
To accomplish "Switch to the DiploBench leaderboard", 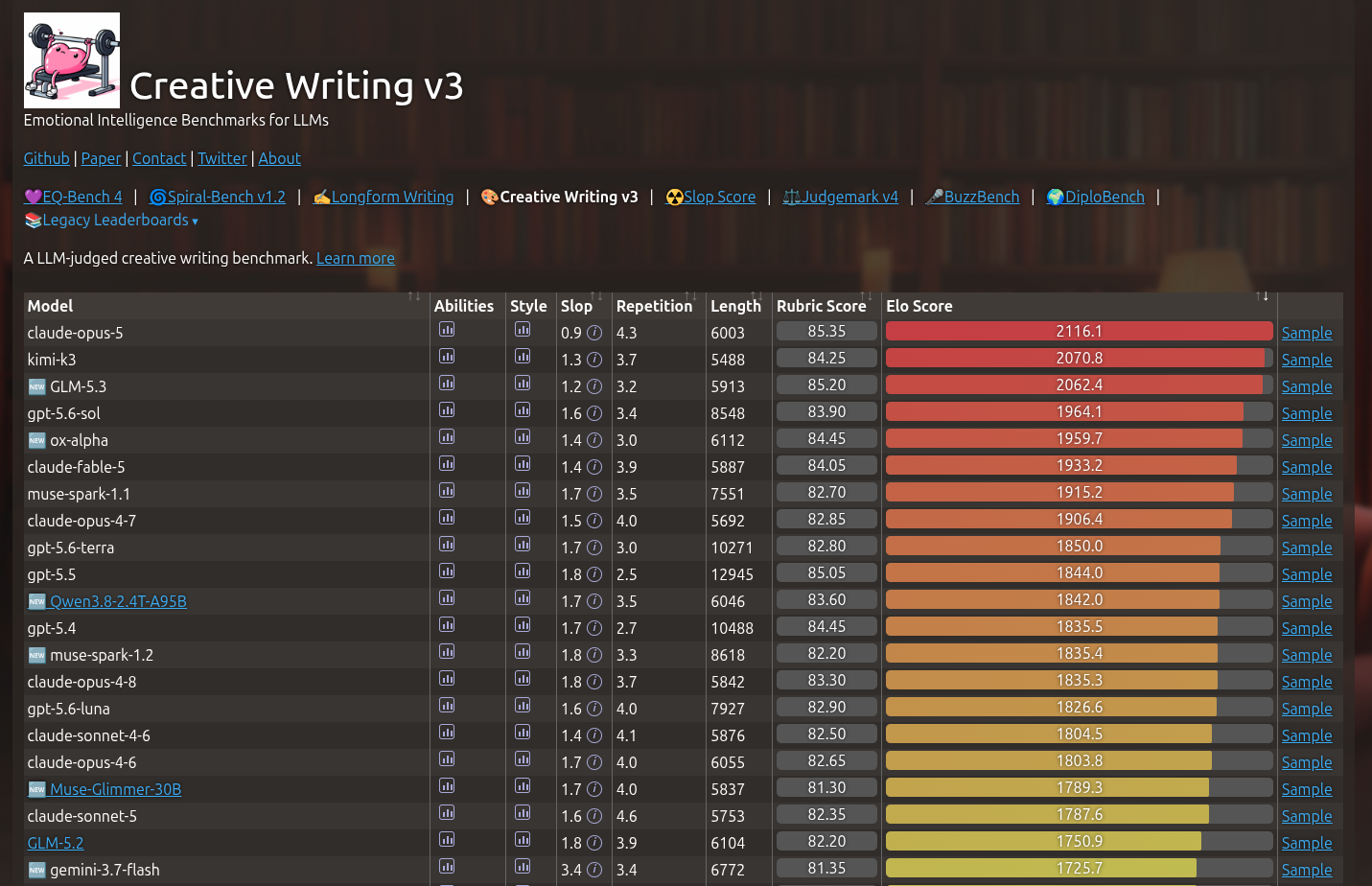I will click(x=1095, y=197).
